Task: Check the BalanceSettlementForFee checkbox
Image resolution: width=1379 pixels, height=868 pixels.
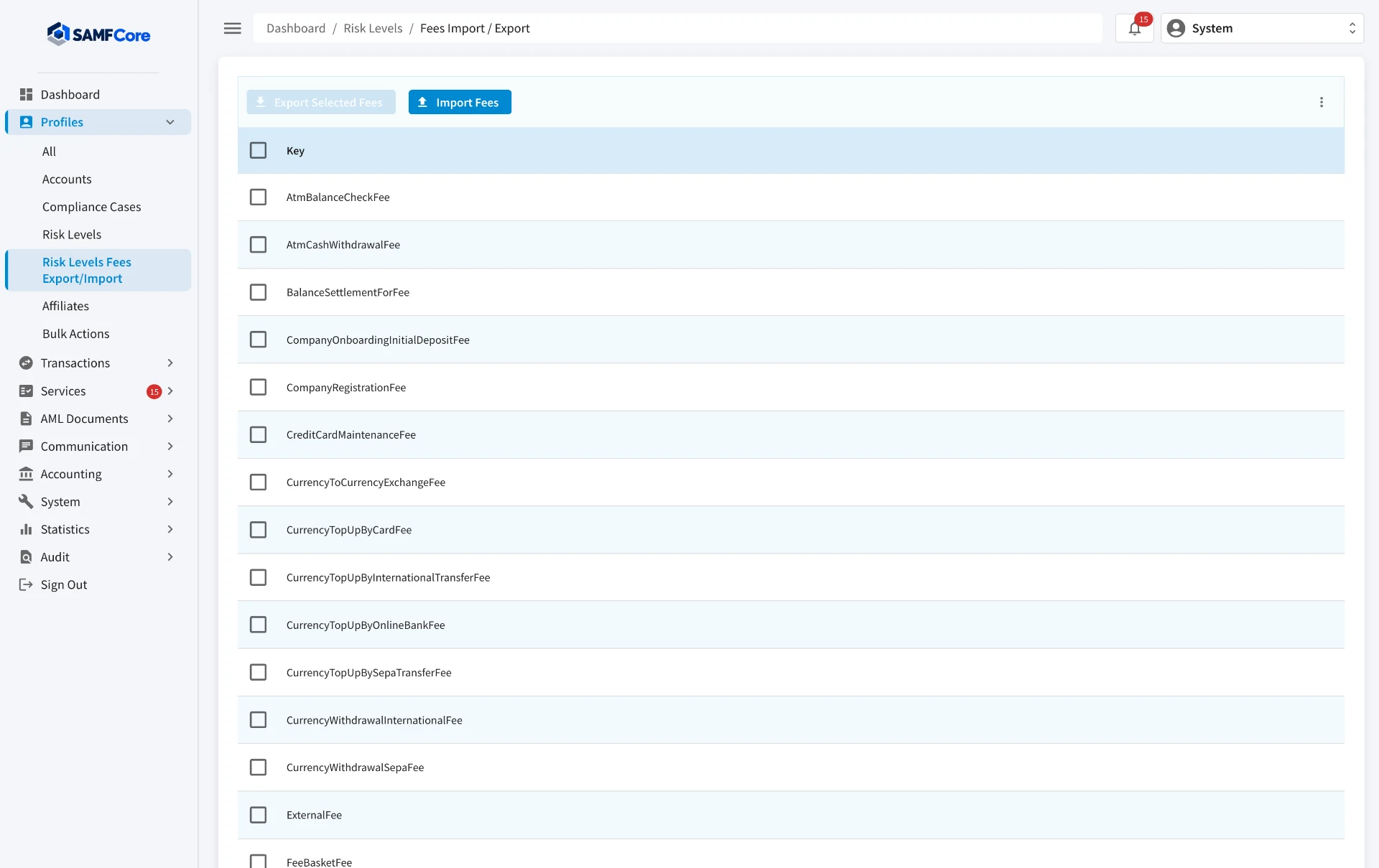Action: pyautogui.click(x=258, y=292)
